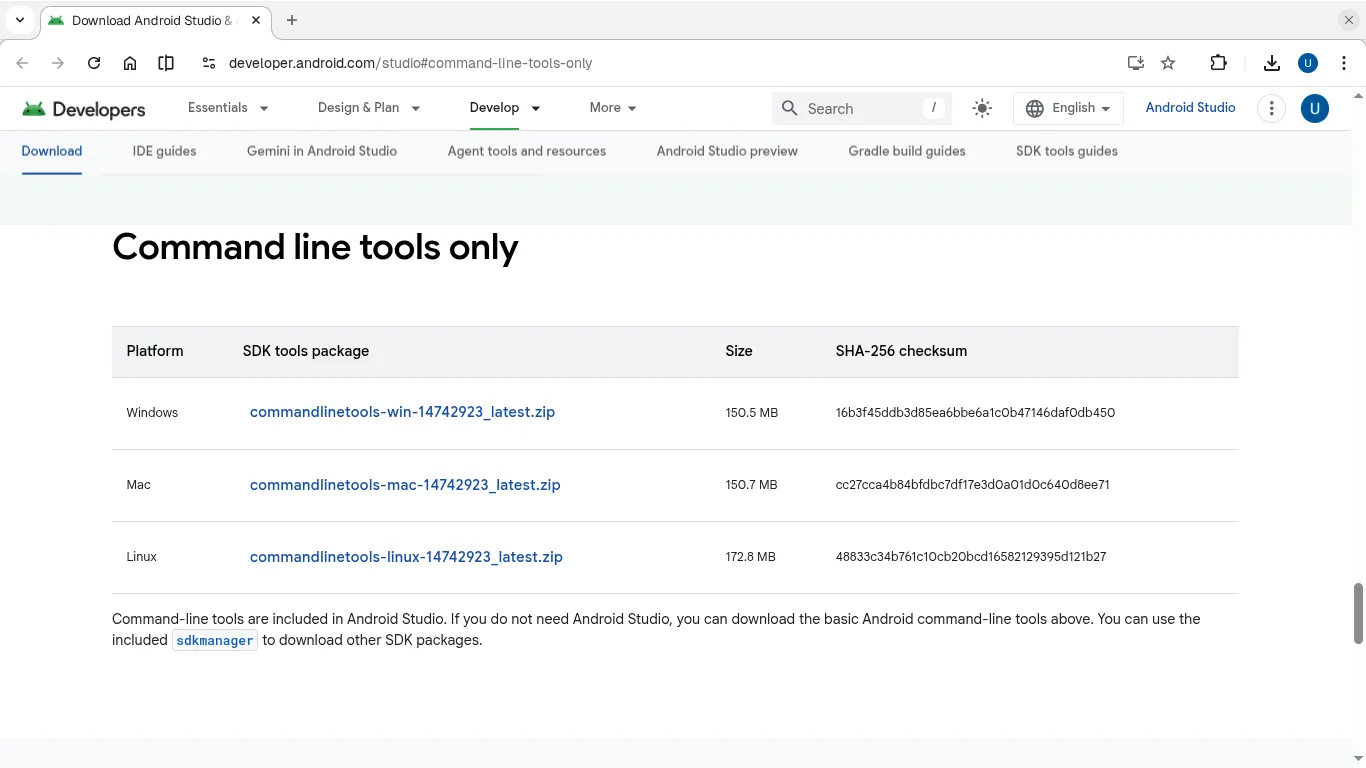1366x768 pixels.
Task: Reload the page with the refresh icon
Action: (94, 63)
